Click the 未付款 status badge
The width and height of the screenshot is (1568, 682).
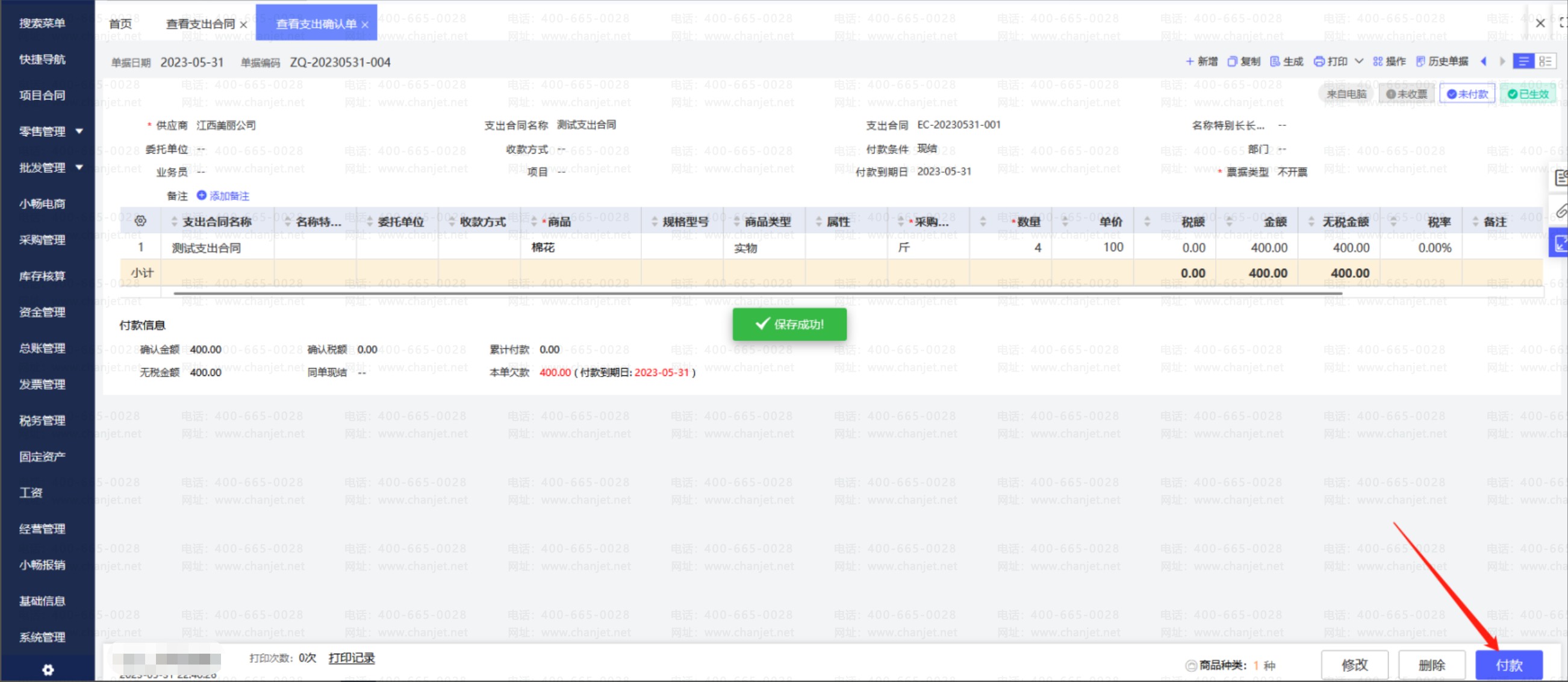(x=1467, y=95)
